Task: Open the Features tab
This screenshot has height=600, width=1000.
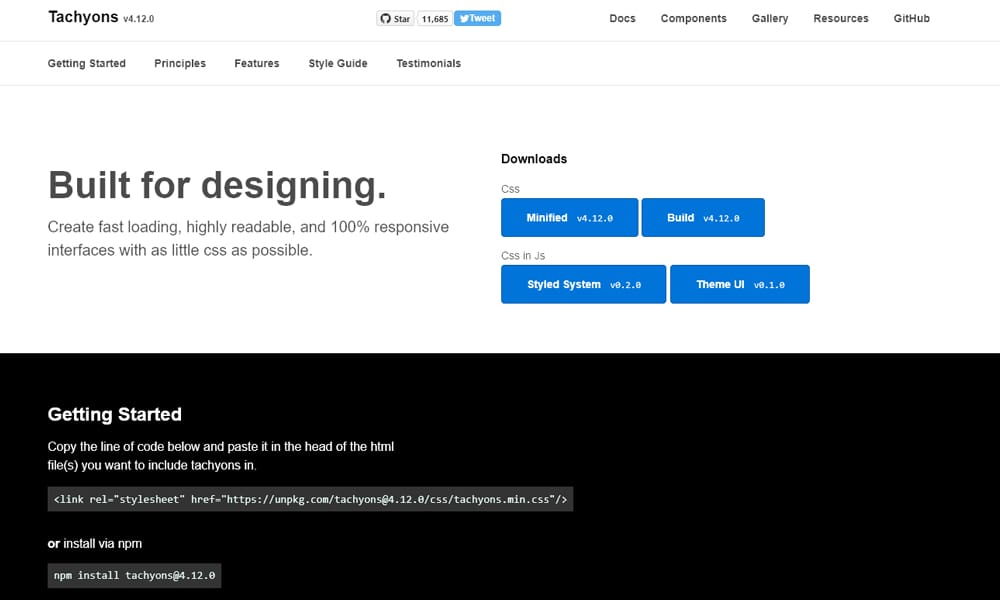Action: point(256,63)
